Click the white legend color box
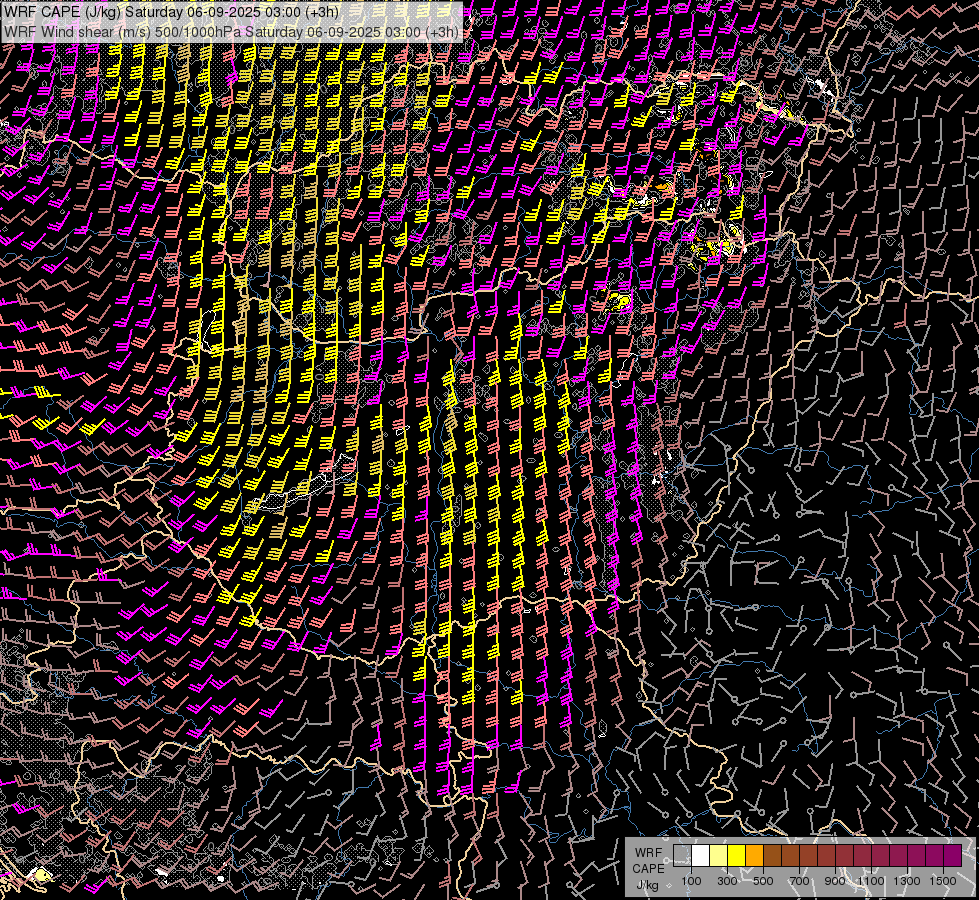 701,856
